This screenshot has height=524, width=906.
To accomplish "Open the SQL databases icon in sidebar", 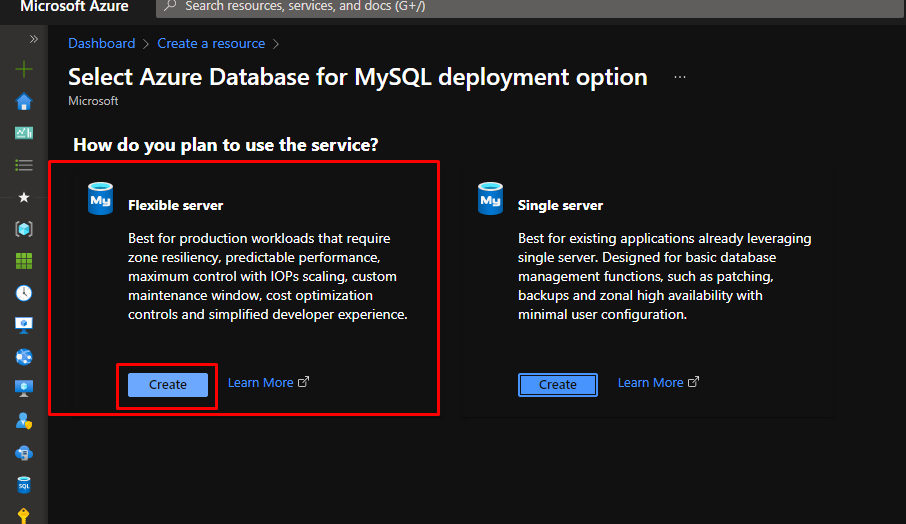I will [24, 485].
